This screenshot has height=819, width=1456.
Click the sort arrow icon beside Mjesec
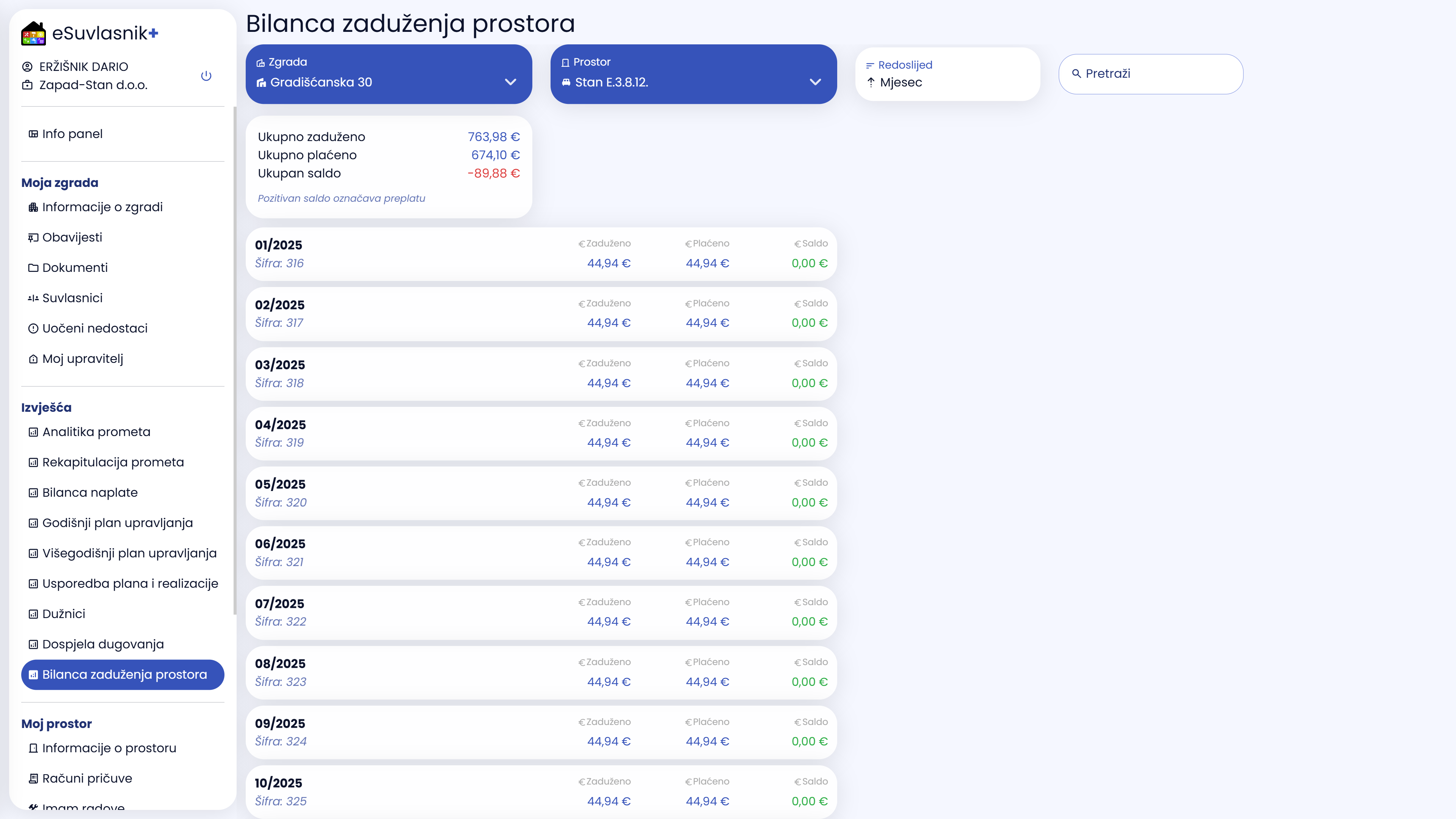coord(871,83)
